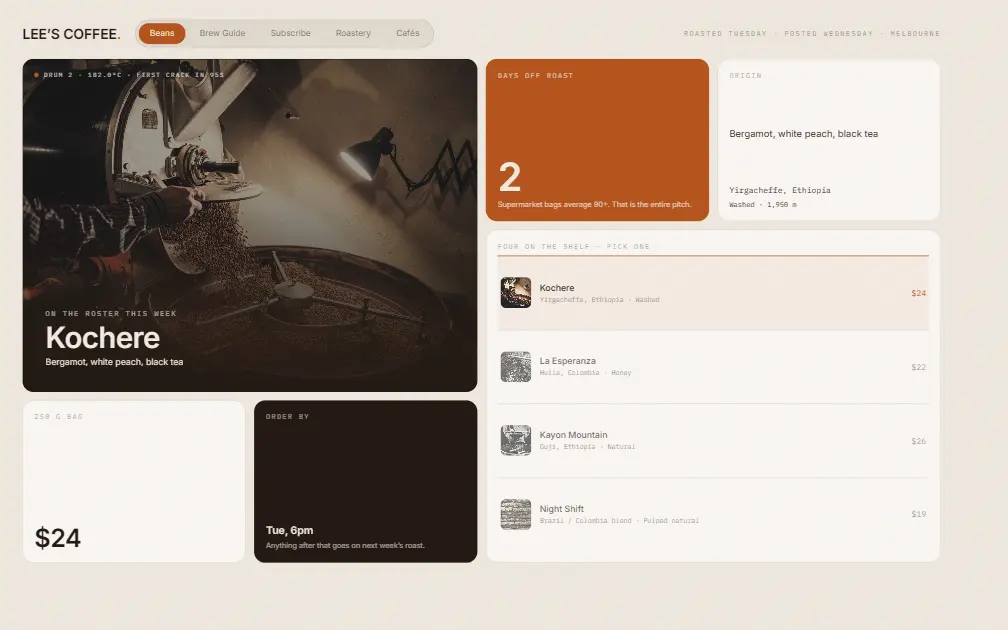Screen dimensions: 1008x630
Task: Click 'Brazil / Colombia blend · Pulped natural' subtitle
Action: pyautogui.click(x=619, y=521)
